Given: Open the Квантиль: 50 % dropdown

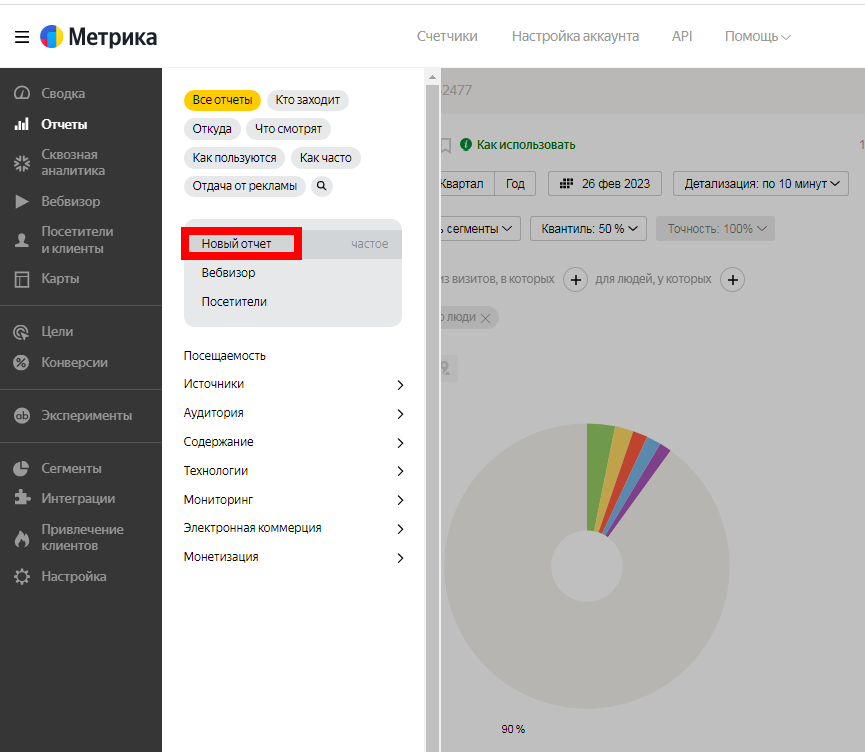Looking at the screenshot, I should coord(589,228).
